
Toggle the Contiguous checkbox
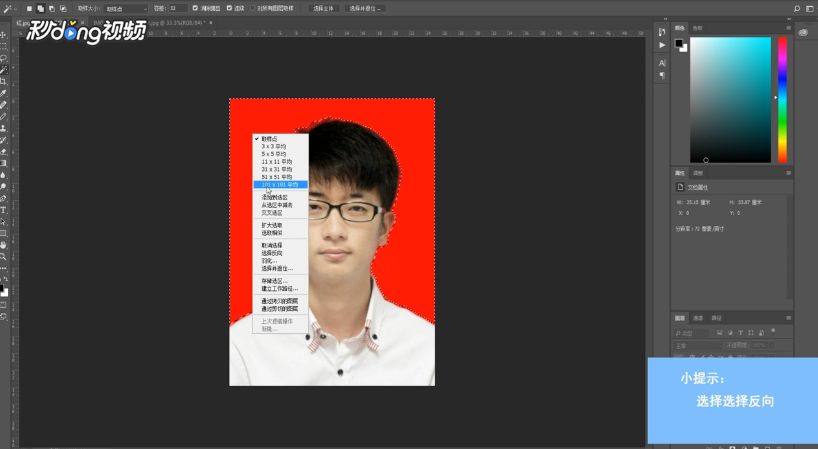click(230, 8)
